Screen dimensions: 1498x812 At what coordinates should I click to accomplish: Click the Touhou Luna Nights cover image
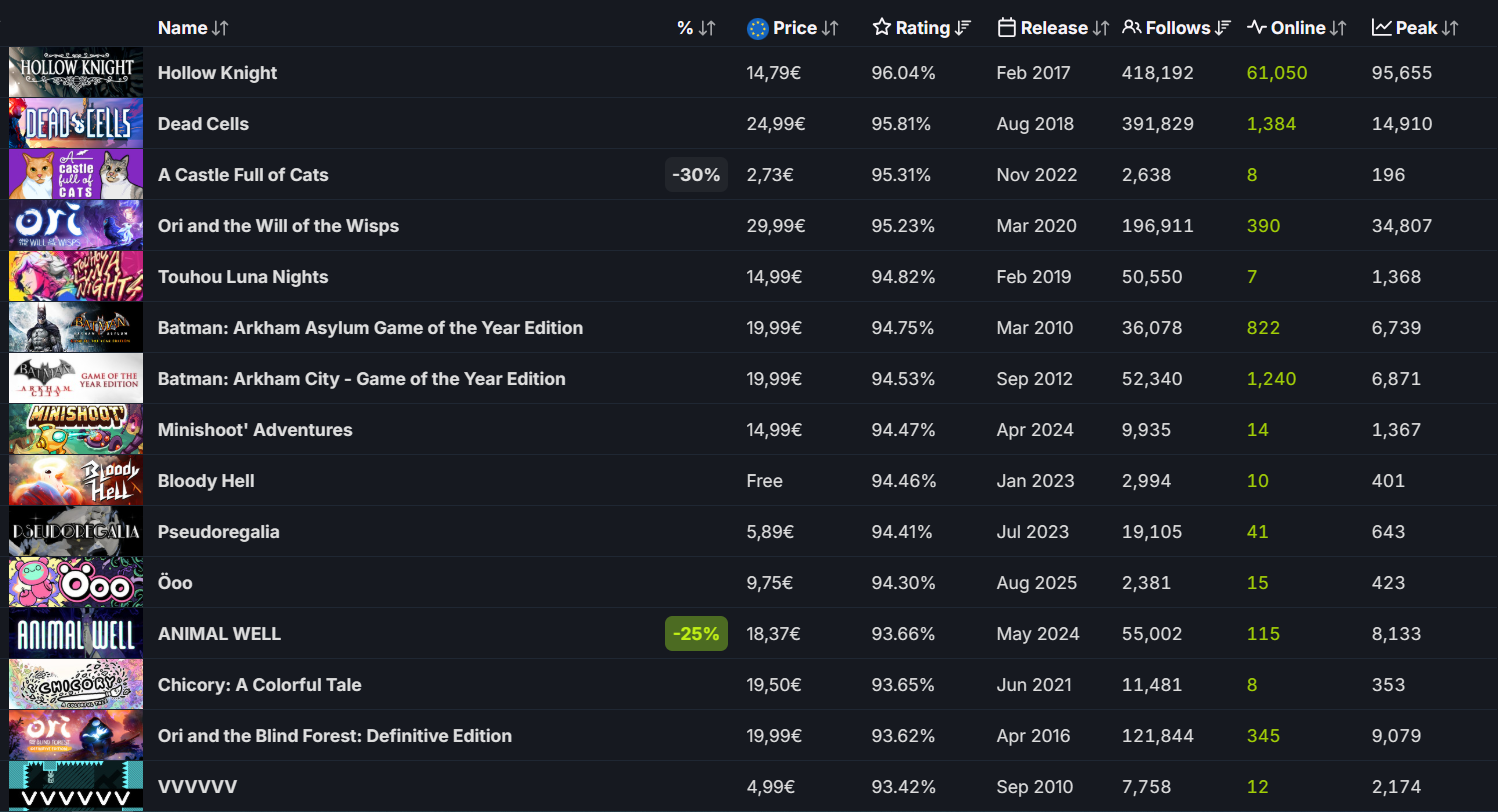(76, 277)
